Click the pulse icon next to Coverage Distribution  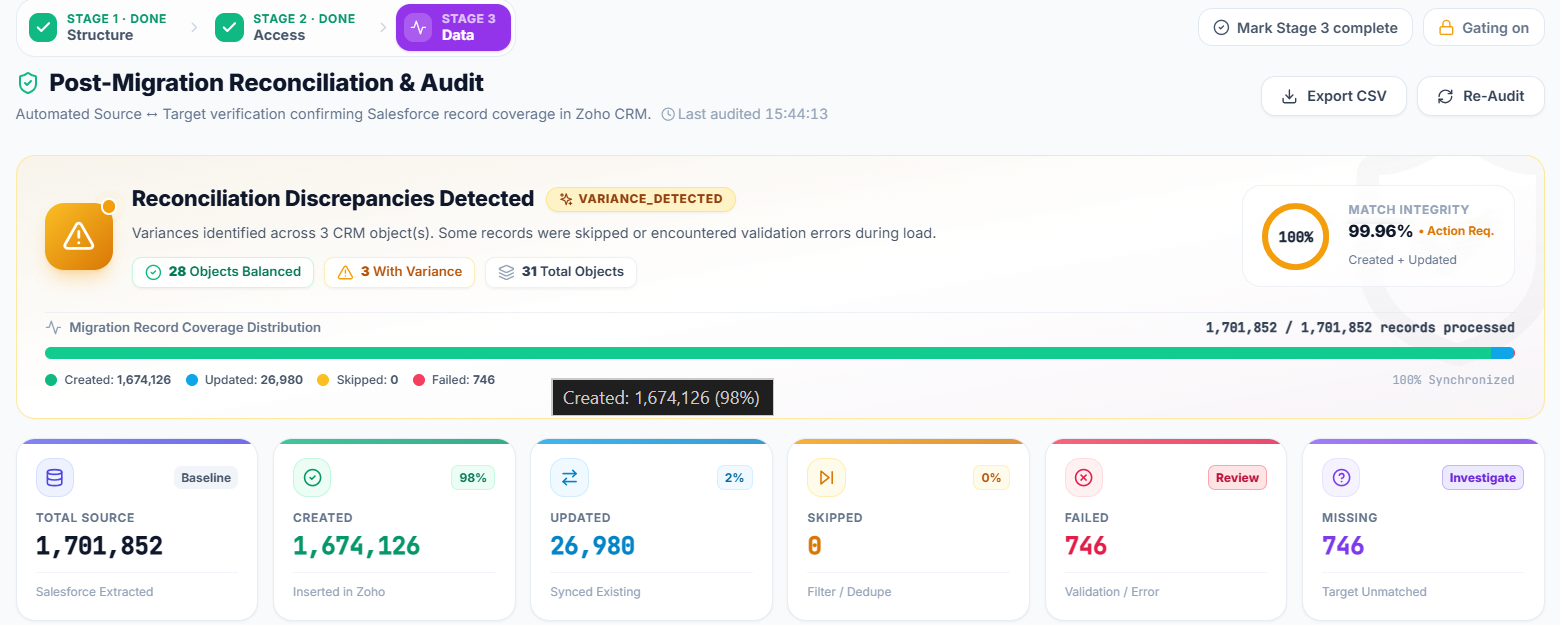pyautogui.click(x=54, y=327)
